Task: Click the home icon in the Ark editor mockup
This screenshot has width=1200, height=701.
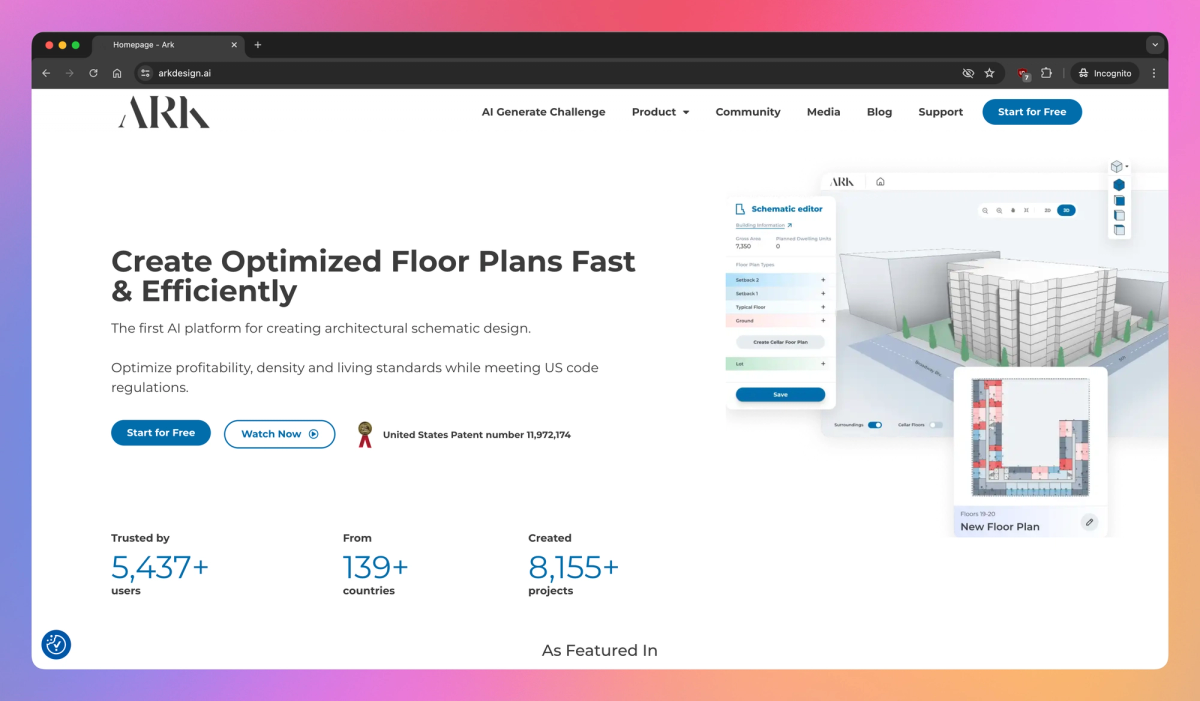Action: coord(880,182)
